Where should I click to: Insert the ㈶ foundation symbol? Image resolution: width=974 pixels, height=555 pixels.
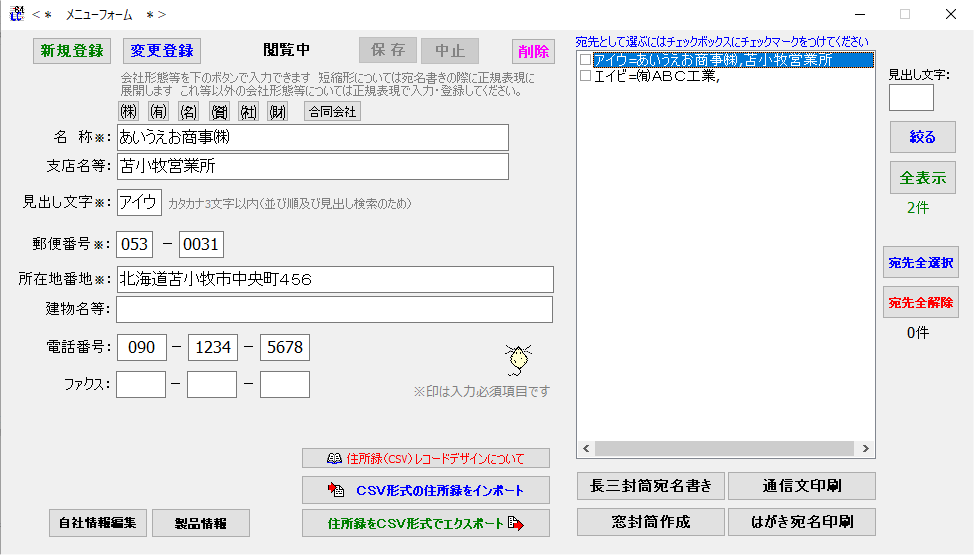(x=278, y=111)
